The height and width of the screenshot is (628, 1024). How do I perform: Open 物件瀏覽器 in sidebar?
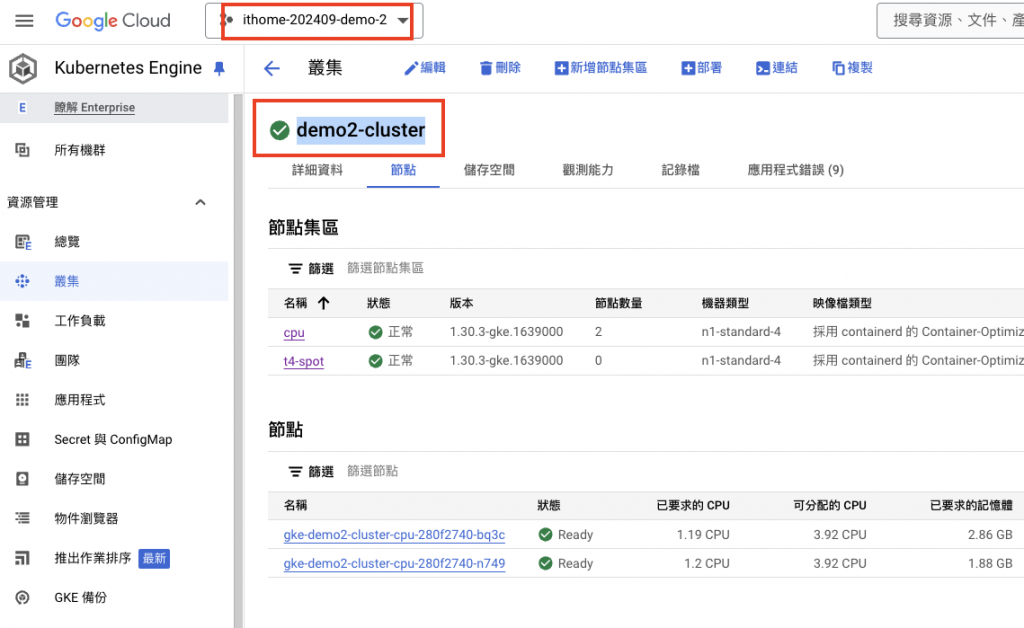tap(86, 518)
